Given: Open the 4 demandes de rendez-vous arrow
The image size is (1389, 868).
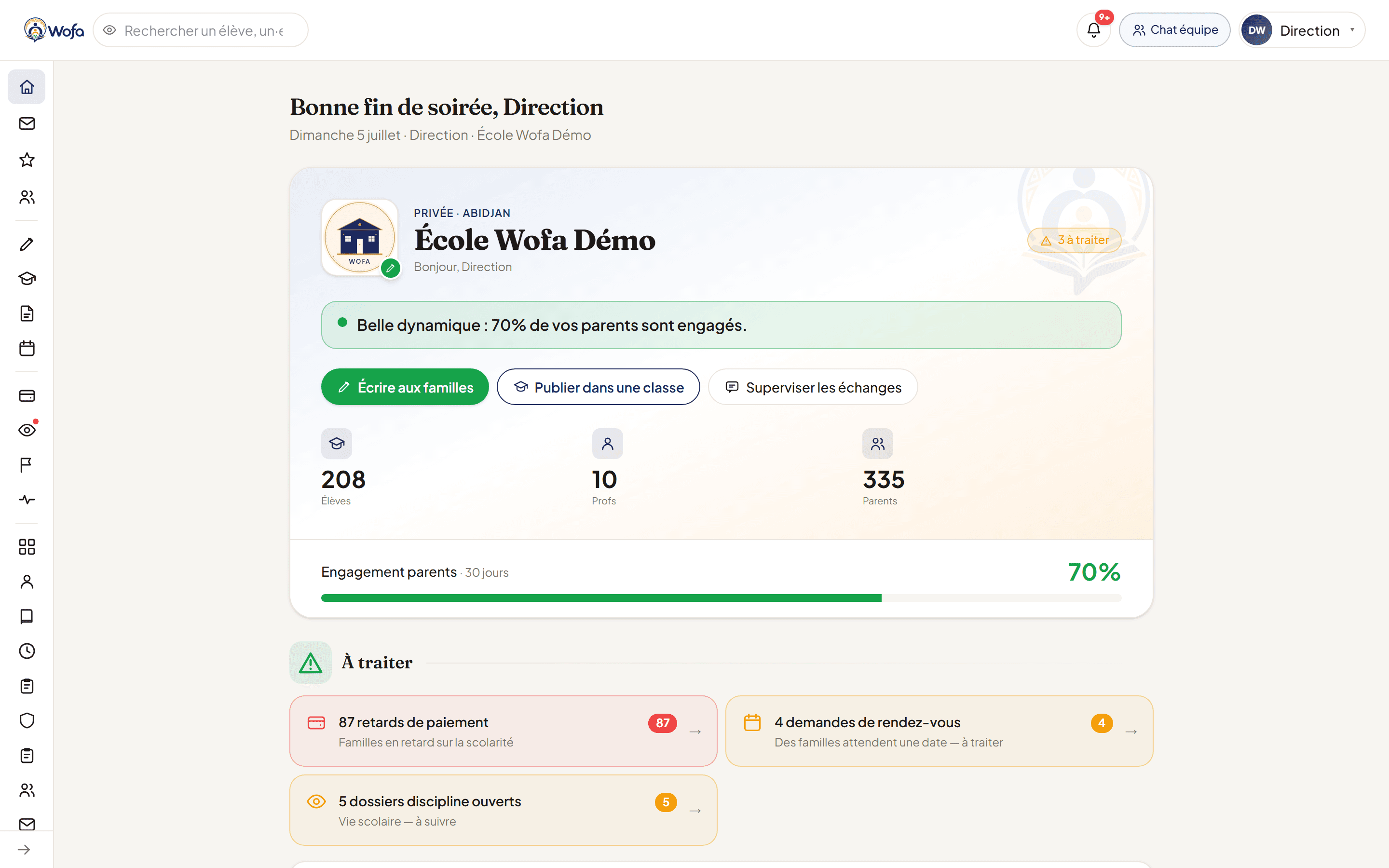Looking at the screenshot, I should click(x=1130, y=732).
